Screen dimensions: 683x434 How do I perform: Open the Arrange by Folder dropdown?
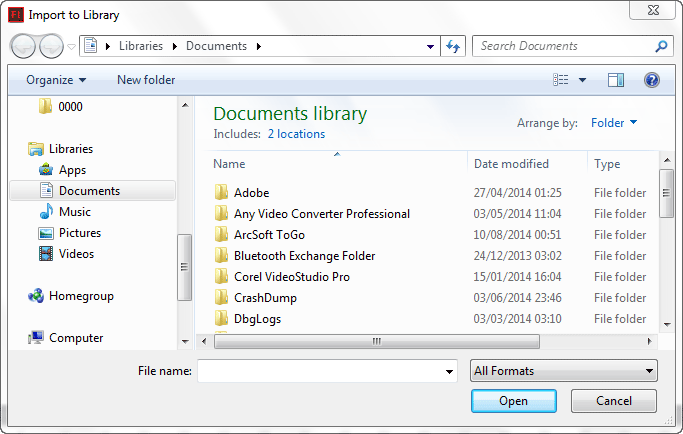614,123
